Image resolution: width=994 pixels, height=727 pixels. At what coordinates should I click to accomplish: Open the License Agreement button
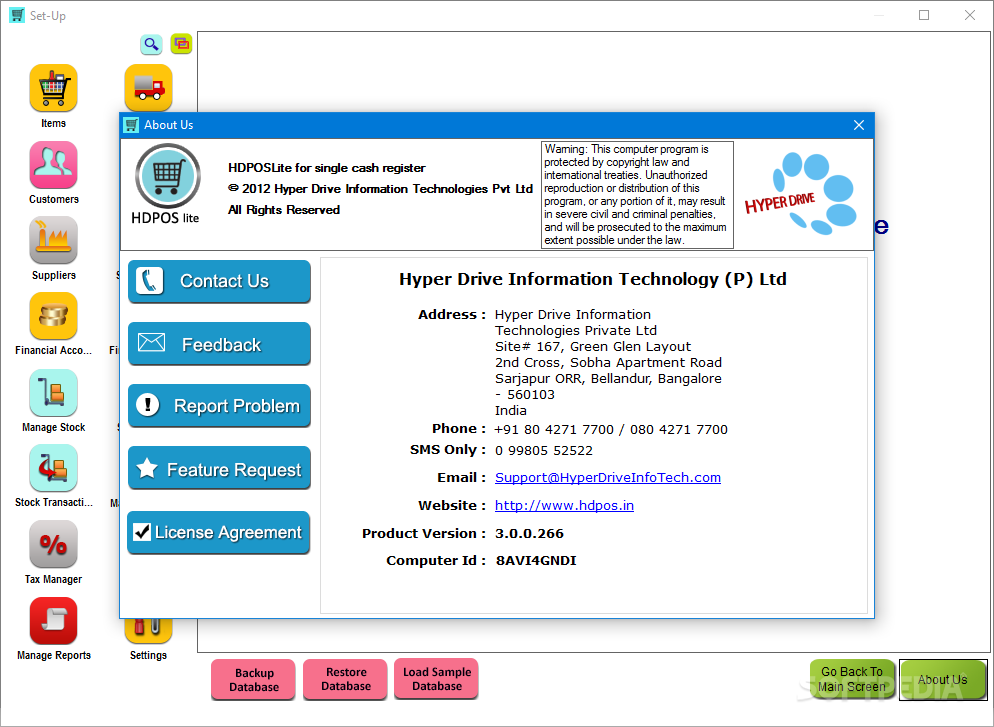219,532
